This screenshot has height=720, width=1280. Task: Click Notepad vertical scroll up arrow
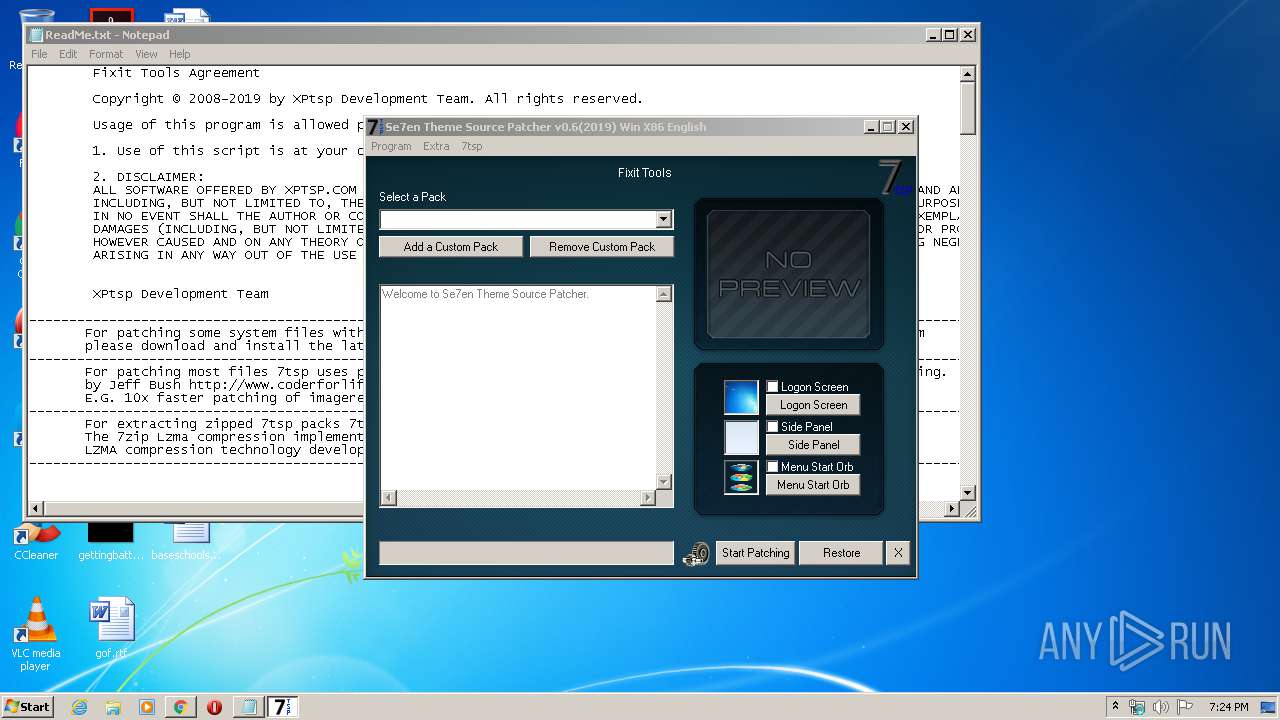coord(968,74)
